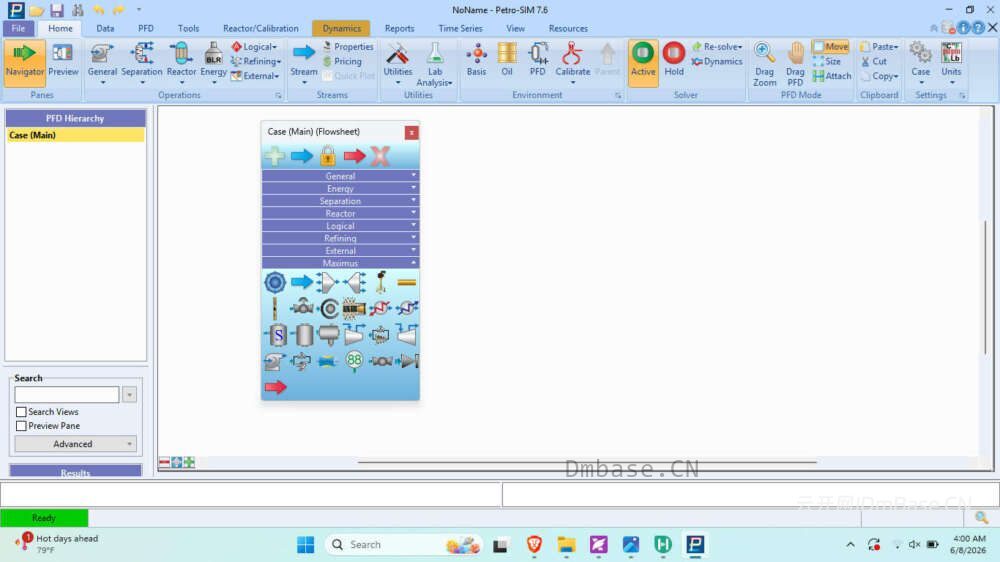Switch to the Reactor/Calibration tab

[x=260, y=28]
